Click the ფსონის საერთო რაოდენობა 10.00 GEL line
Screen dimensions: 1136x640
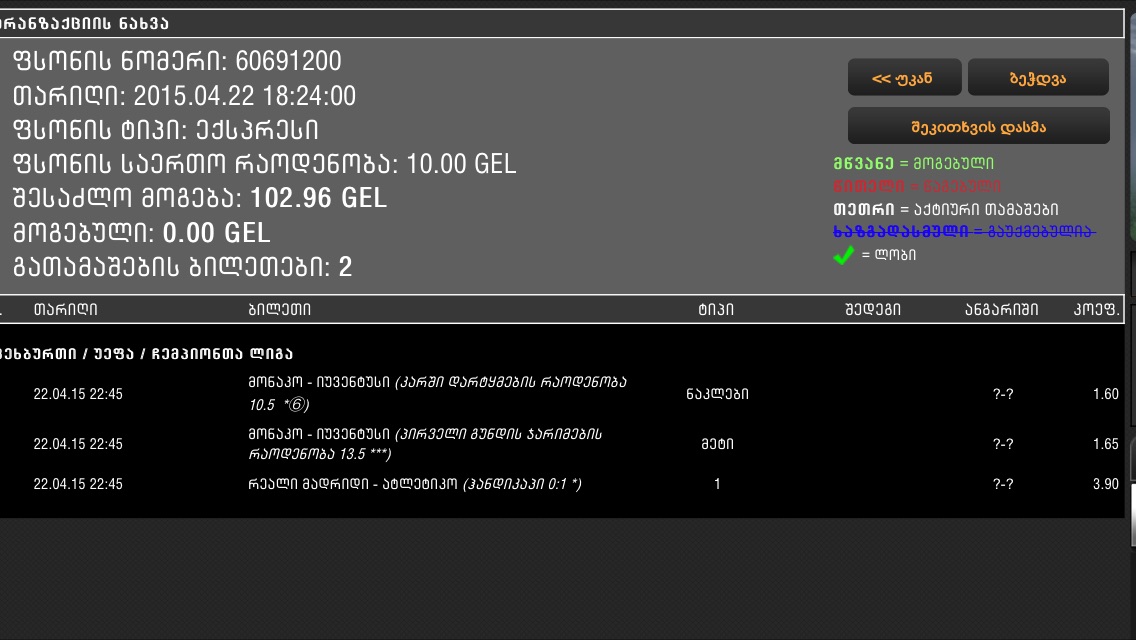point(264,164)
